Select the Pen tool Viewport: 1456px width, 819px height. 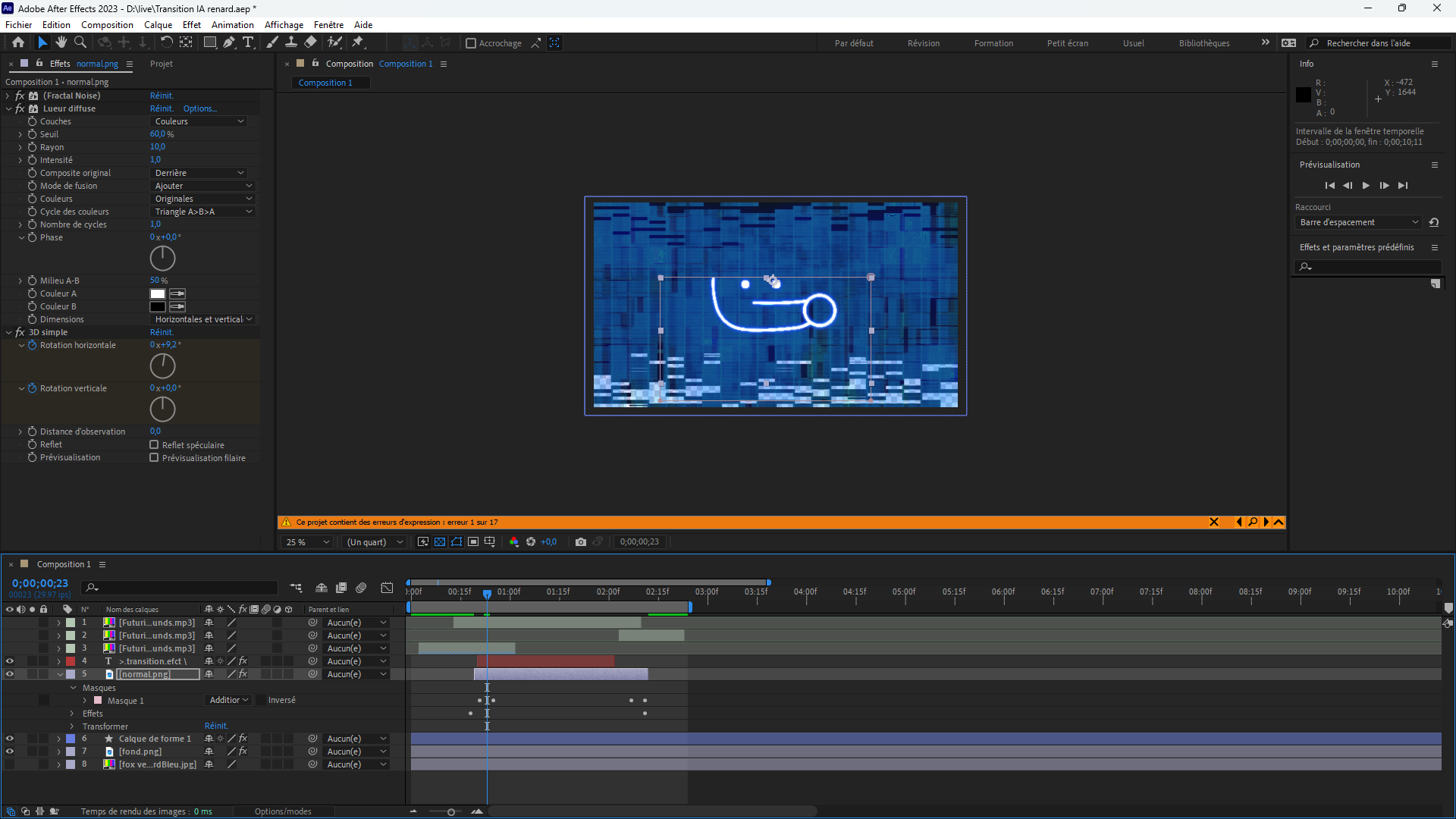coord(229,42)
